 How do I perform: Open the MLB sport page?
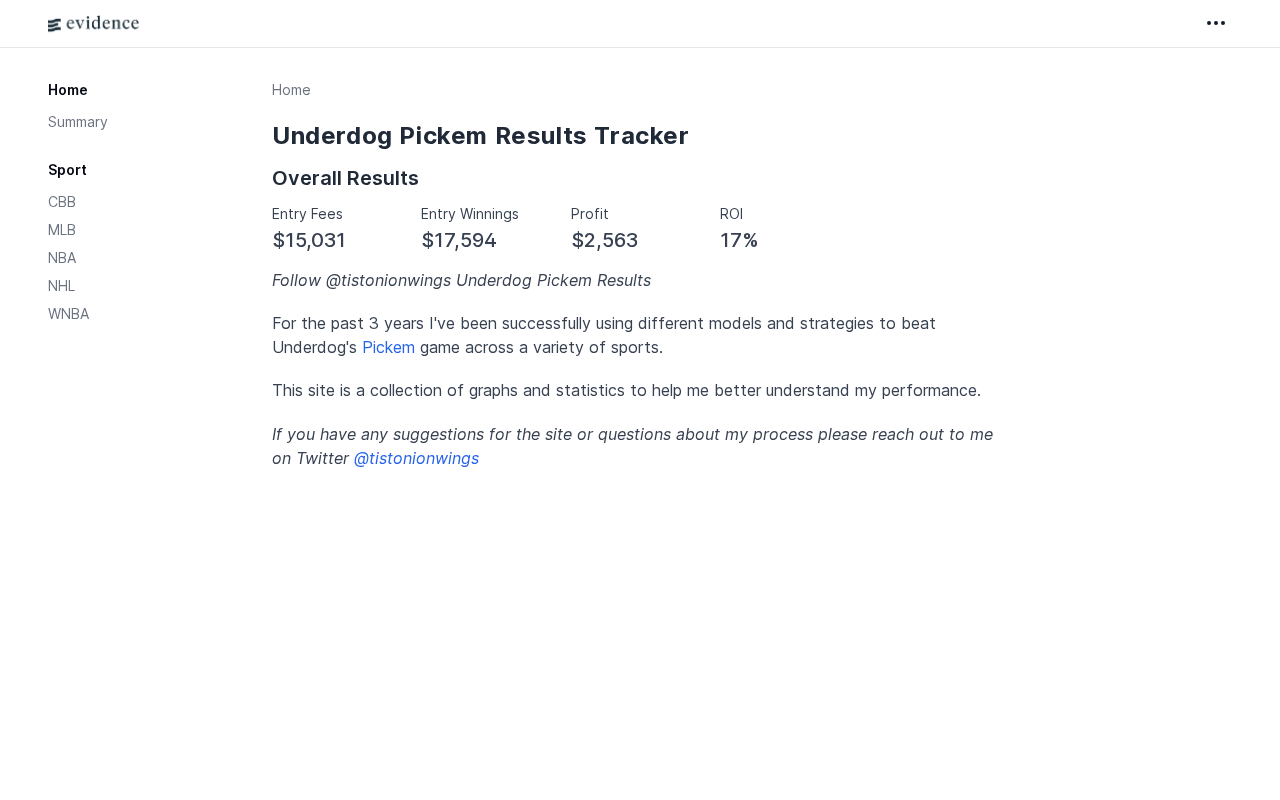pyautogui.click(x=62, y=230)
